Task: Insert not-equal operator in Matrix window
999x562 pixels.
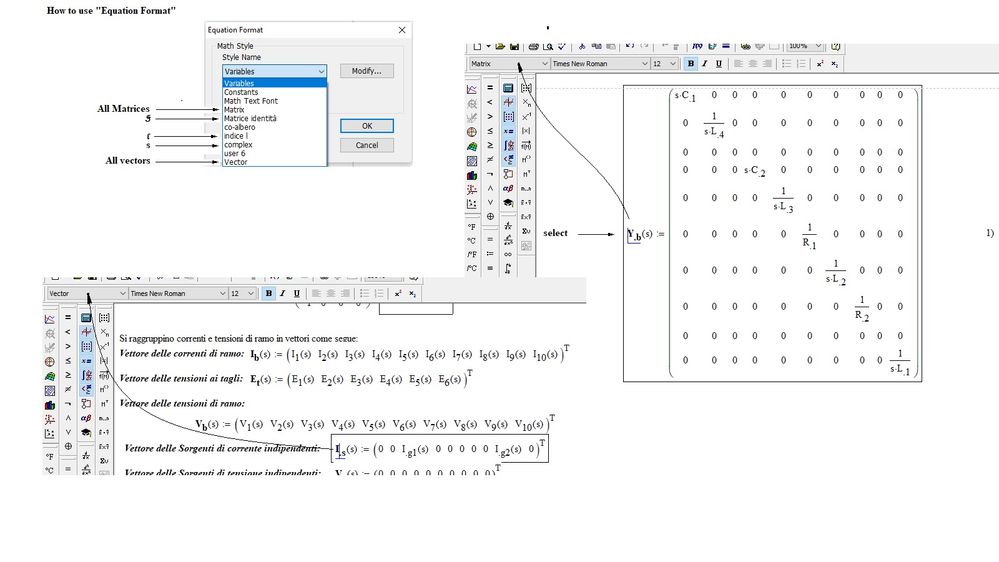Action: coord(490,159)
